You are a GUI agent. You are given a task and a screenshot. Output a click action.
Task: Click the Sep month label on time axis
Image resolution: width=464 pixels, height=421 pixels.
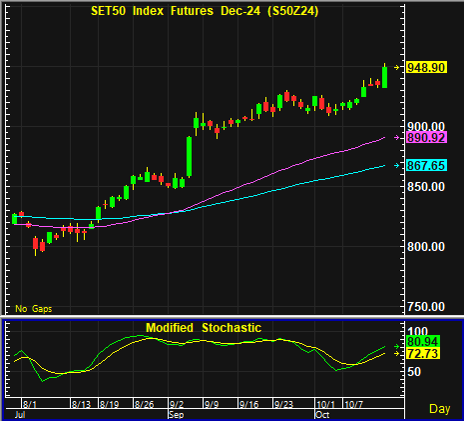[x=176, y=415]
